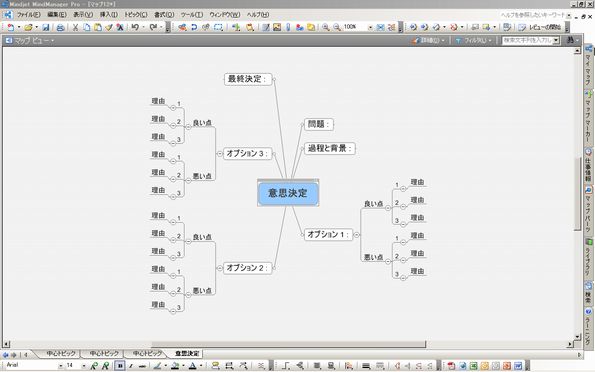Click the Print icon in the toolbar
The width and height of the screenshot is (595, 372).
[x=60, y=27]
